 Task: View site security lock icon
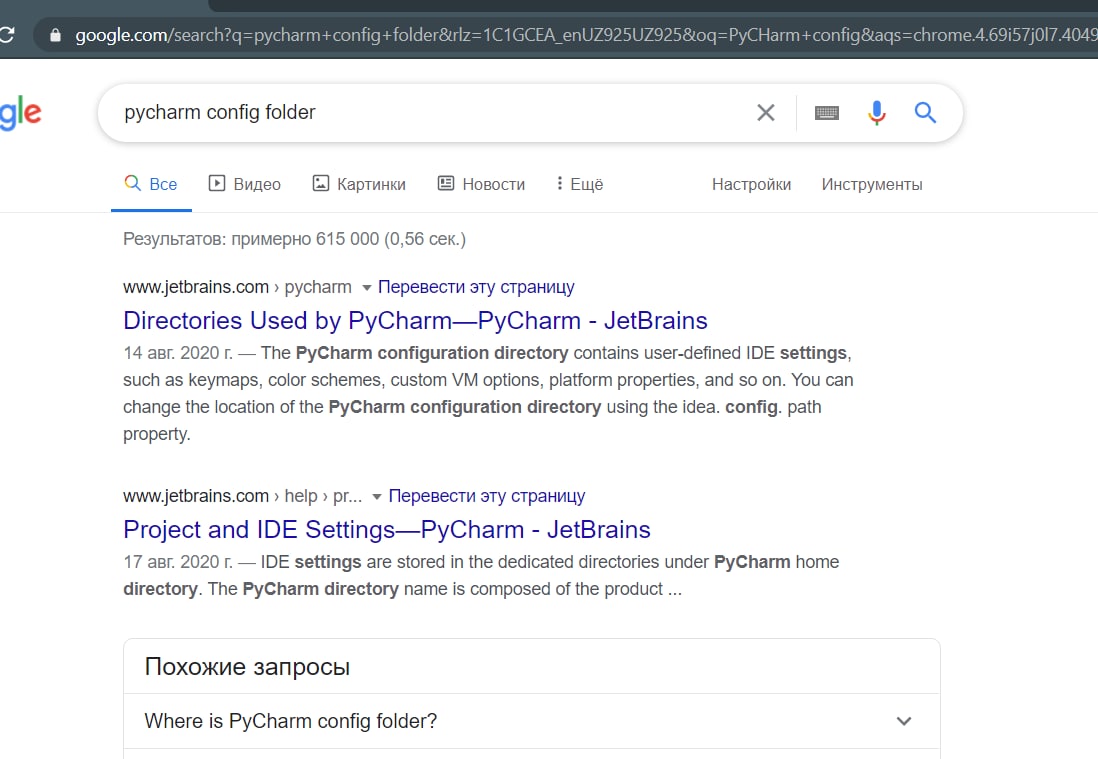pos(55,35)
